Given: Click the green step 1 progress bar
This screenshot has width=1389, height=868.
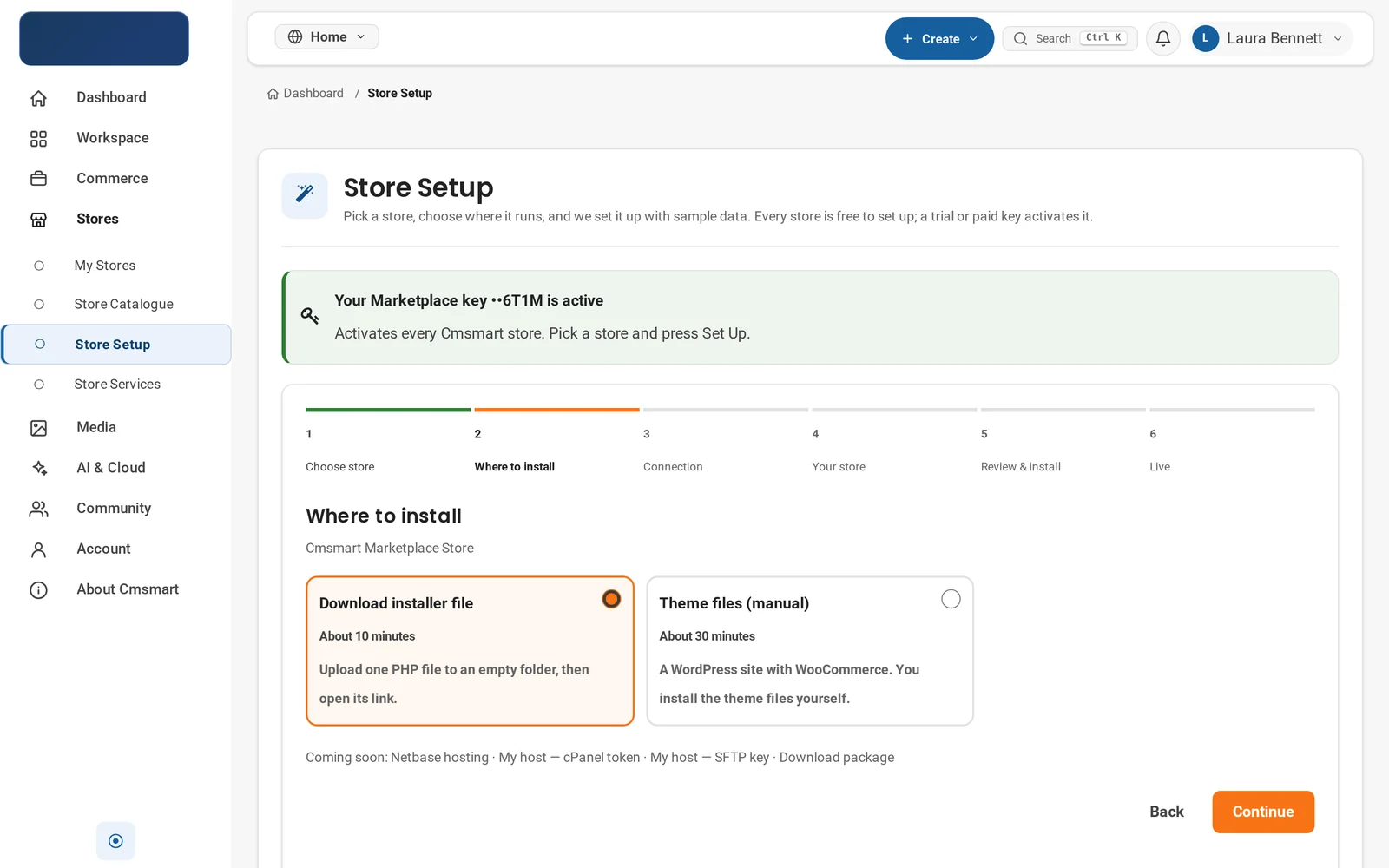Looking at the screenshot, I should point(387,410).
